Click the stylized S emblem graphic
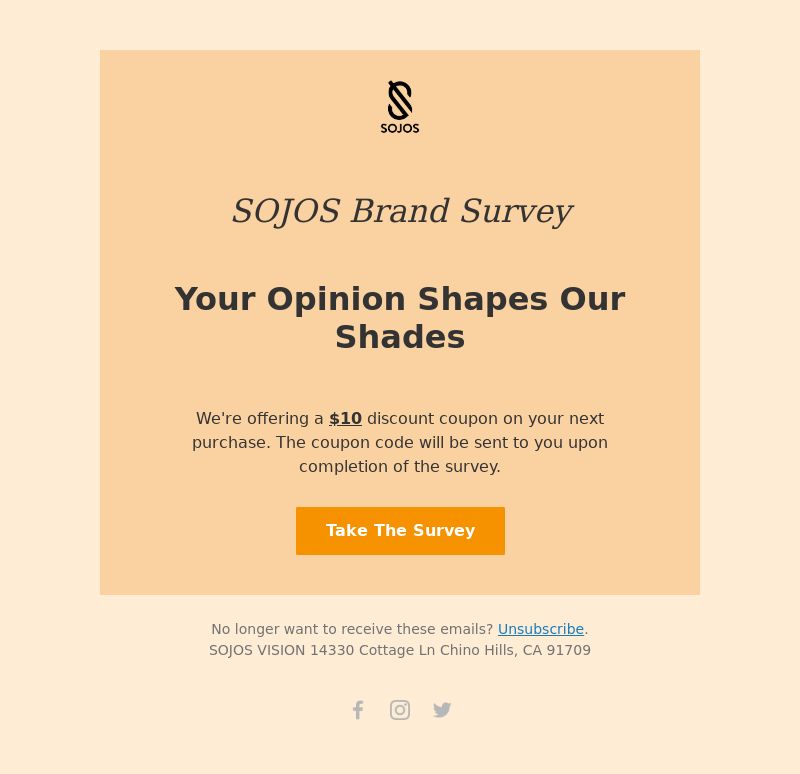Viewport: 800px width, 774px height. tap(400, 100)
